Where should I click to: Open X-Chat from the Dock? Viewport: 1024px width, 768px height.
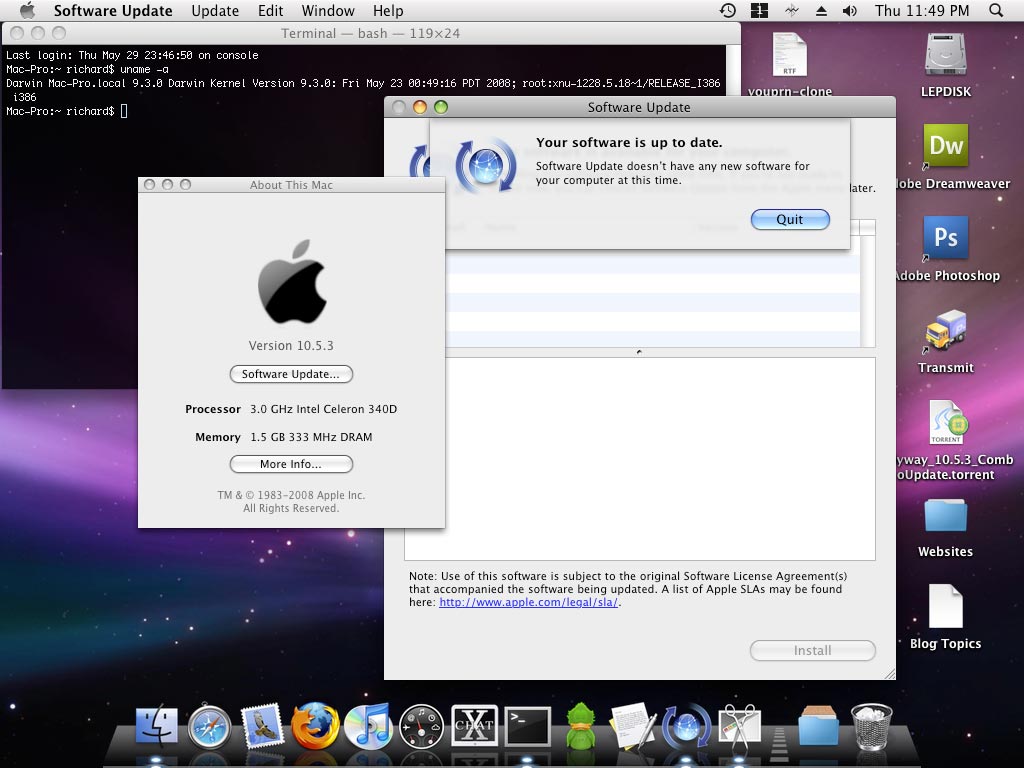(474, 726)
